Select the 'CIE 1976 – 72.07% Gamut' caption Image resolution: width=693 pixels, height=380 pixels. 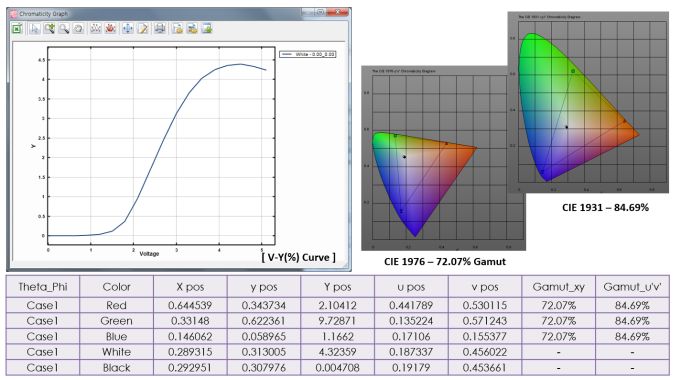(x=445, y=262)
